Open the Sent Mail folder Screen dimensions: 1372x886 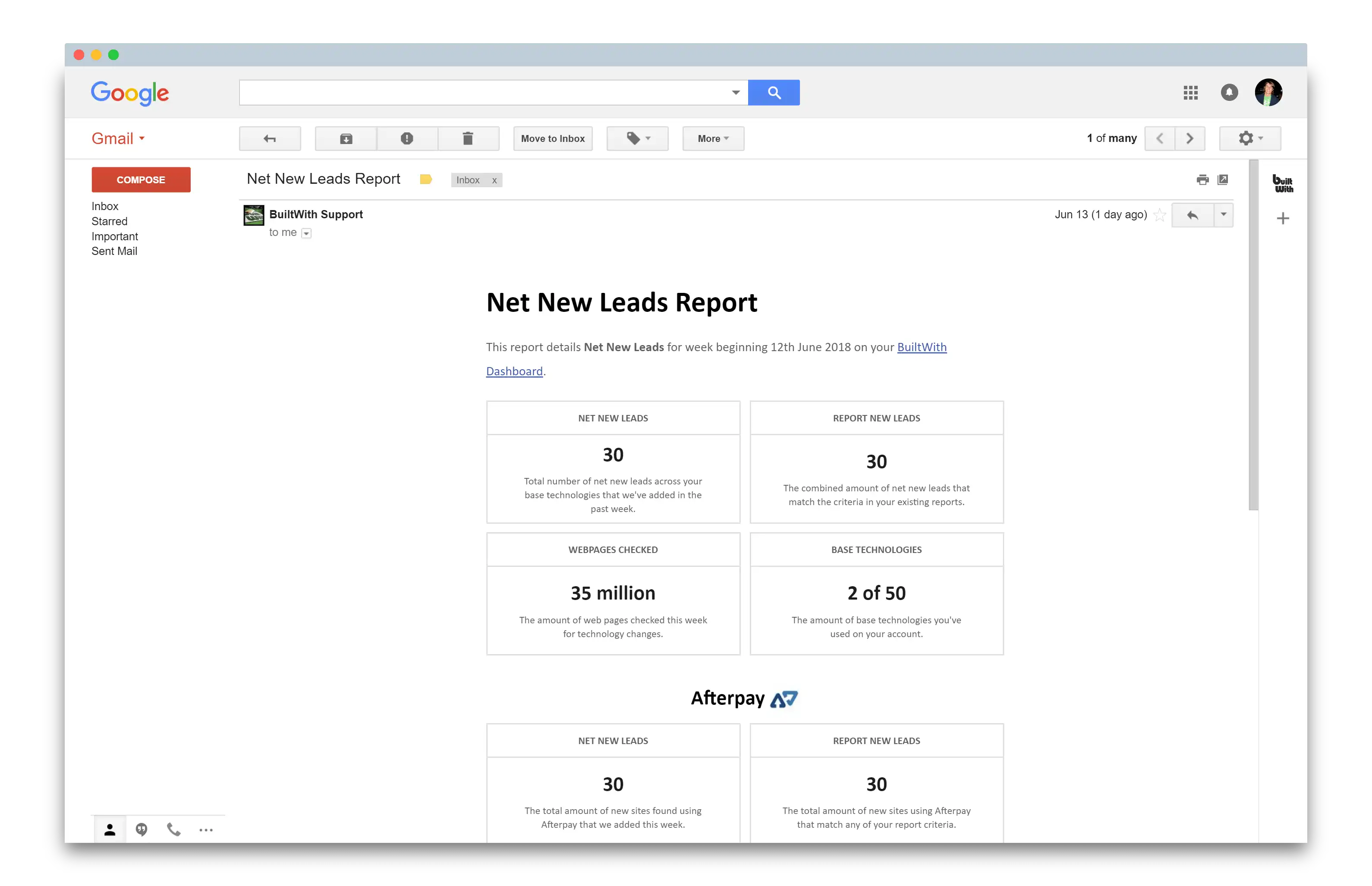[114, 251]
